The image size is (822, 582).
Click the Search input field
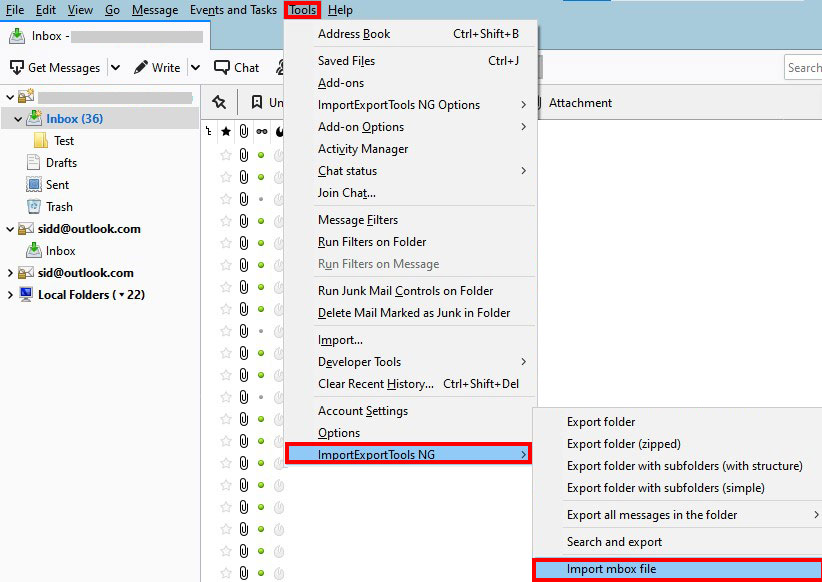click(803, 68)
